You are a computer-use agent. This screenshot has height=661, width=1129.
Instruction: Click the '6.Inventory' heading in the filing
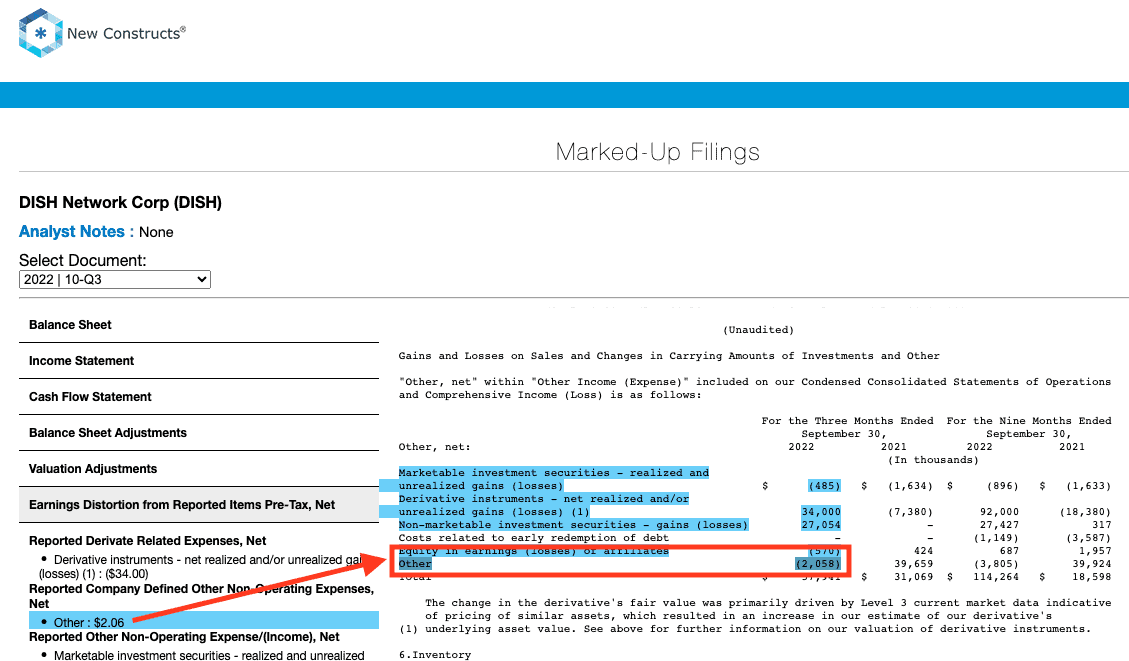click(x=435, y=655)
